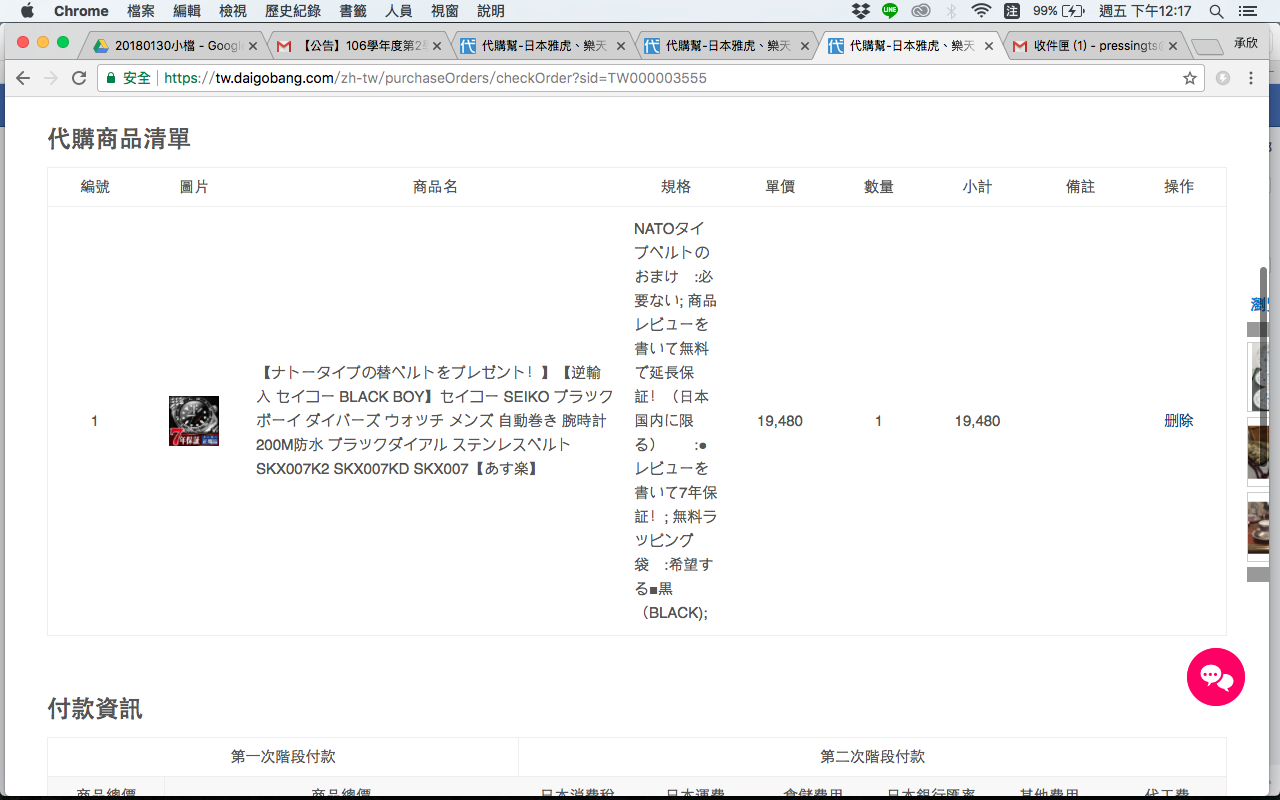Click the battery status indicator
The image size is (1280, 800).
coord(1059,11)
